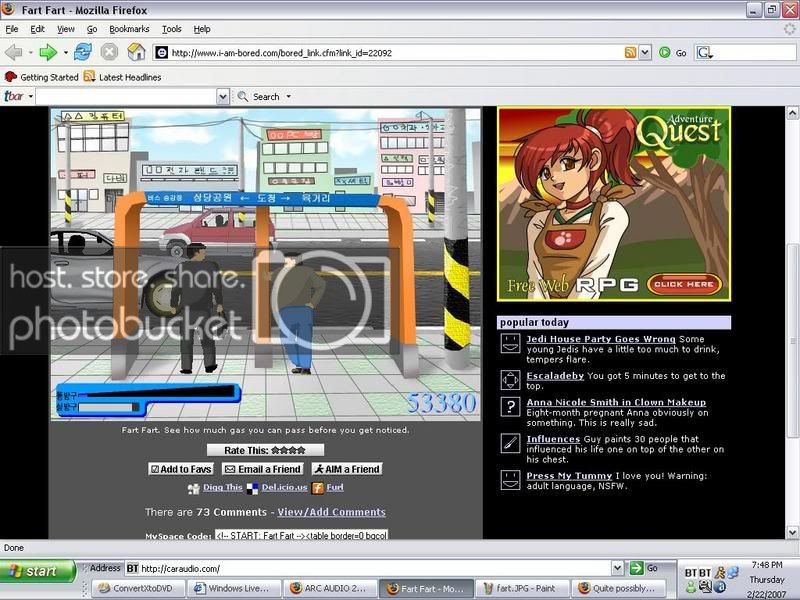The height and width of the screenshot is (600, 800).
Task: Click the Windows start button
Action: point(38,571)
